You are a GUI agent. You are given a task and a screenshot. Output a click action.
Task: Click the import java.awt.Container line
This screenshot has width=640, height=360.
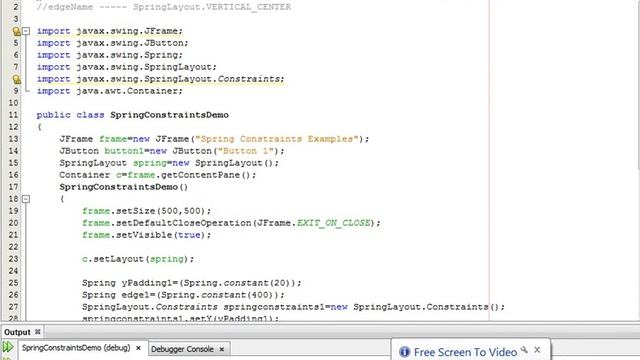coord(109,91)
